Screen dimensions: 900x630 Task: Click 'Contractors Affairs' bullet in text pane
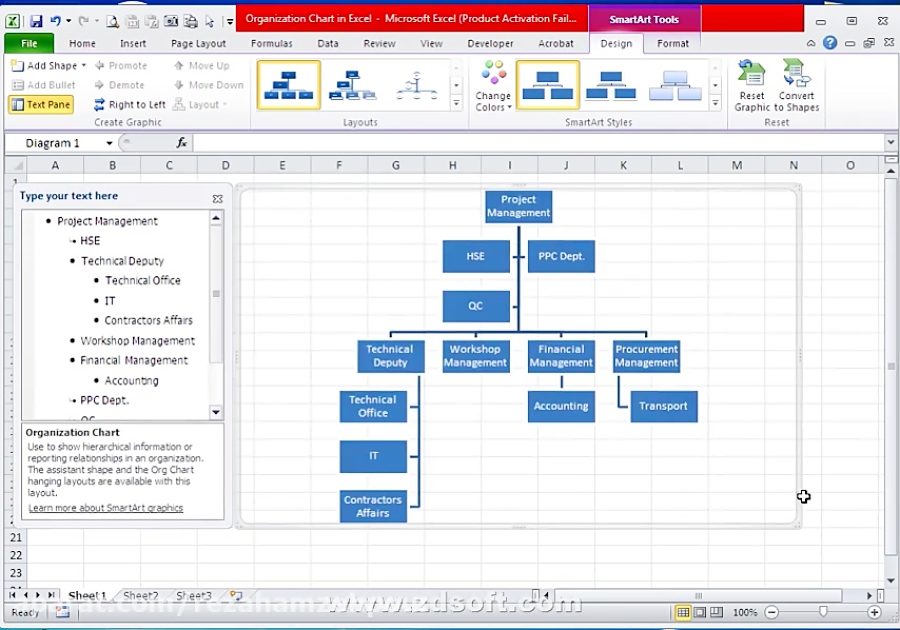149,320
